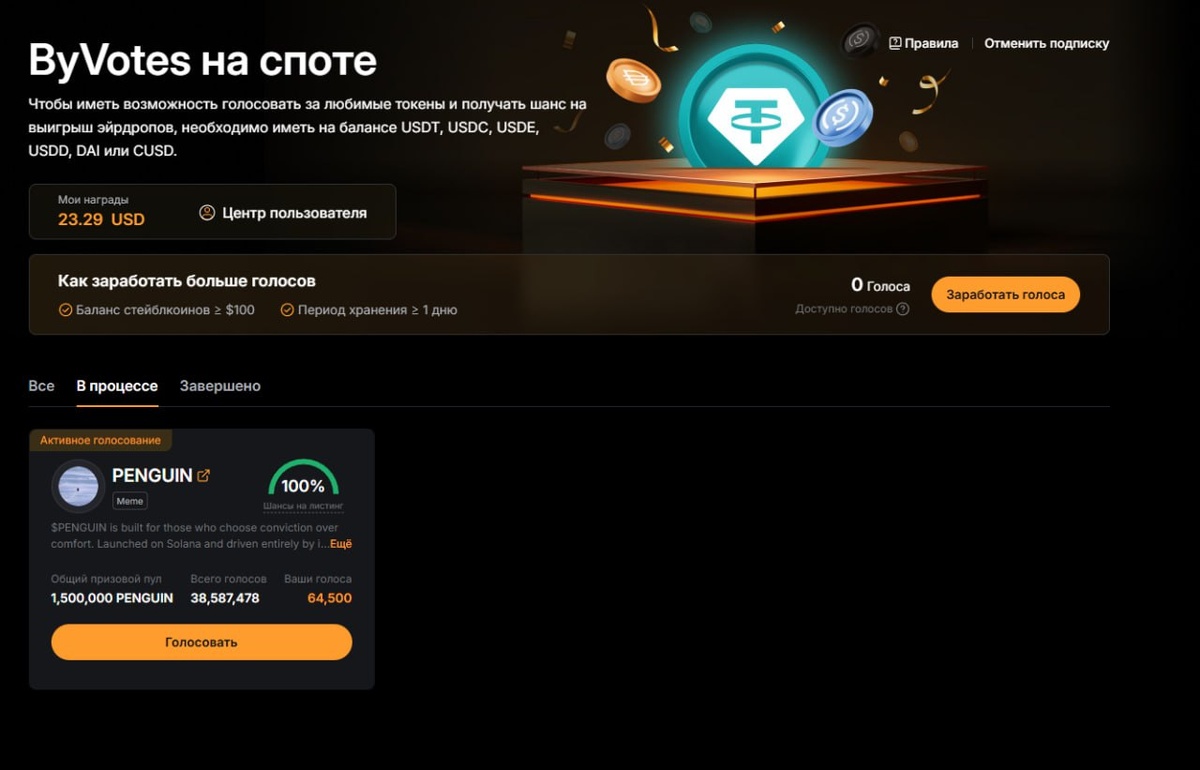This screenshot has height=770, width=1200.
Task: Click the Правила book icon
Action: pos(895,43)
